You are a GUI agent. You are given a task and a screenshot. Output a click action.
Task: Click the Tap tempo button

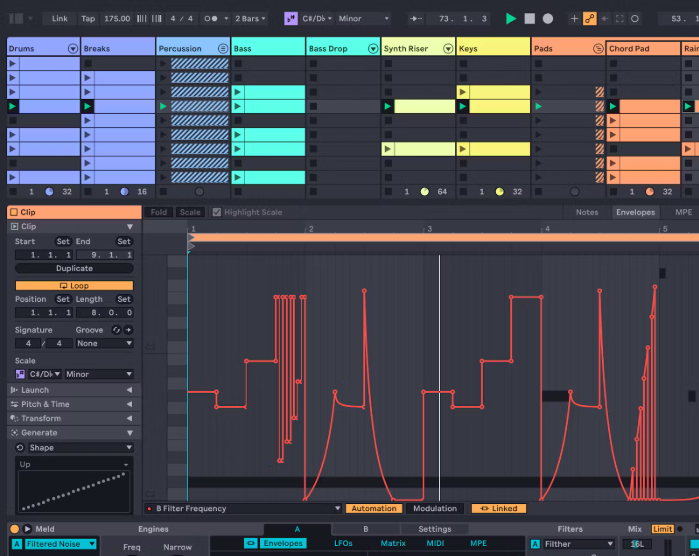(x=88, y=18)
